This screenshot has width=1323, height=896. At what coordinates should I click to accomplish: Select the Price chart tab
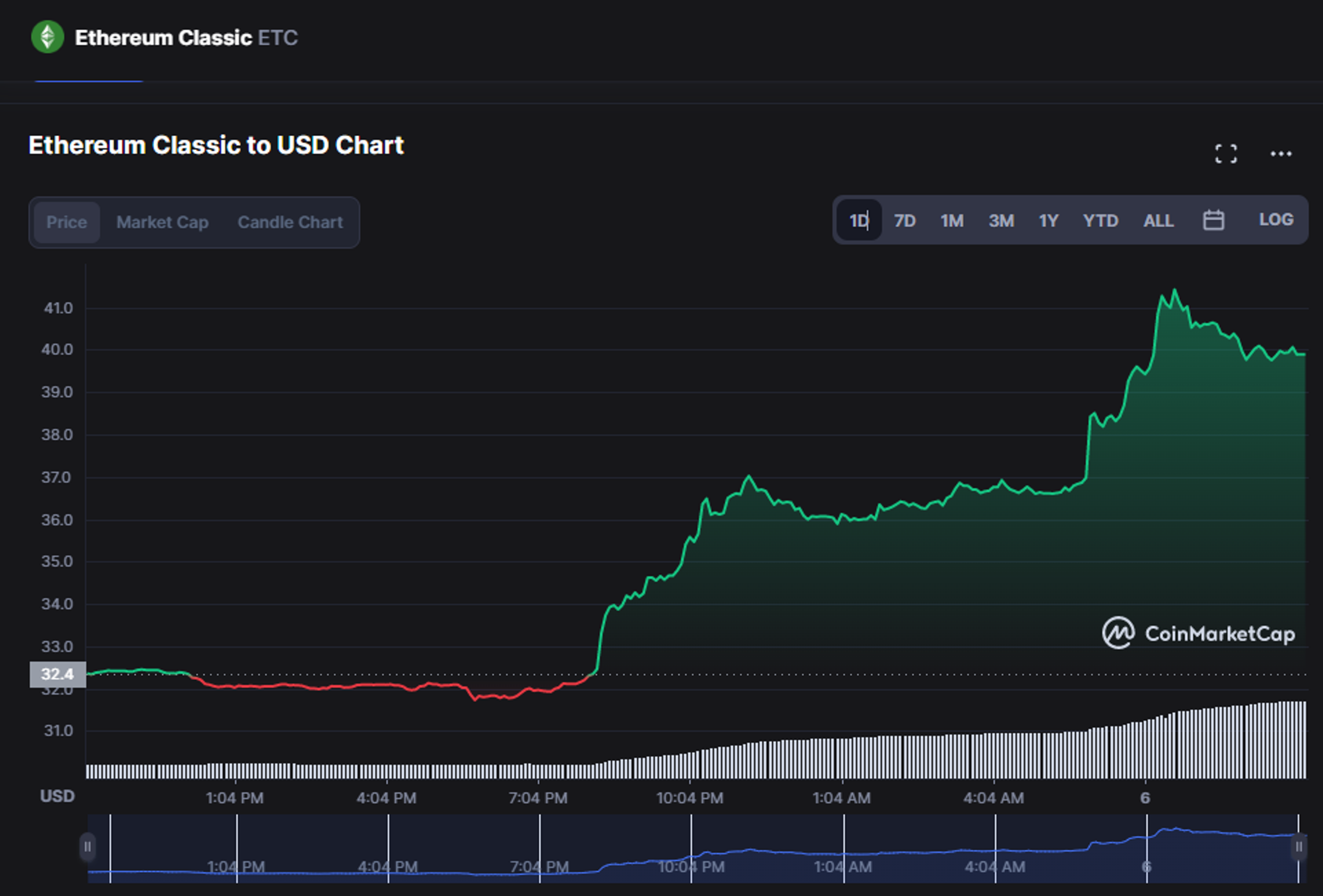tap(67, 223)
